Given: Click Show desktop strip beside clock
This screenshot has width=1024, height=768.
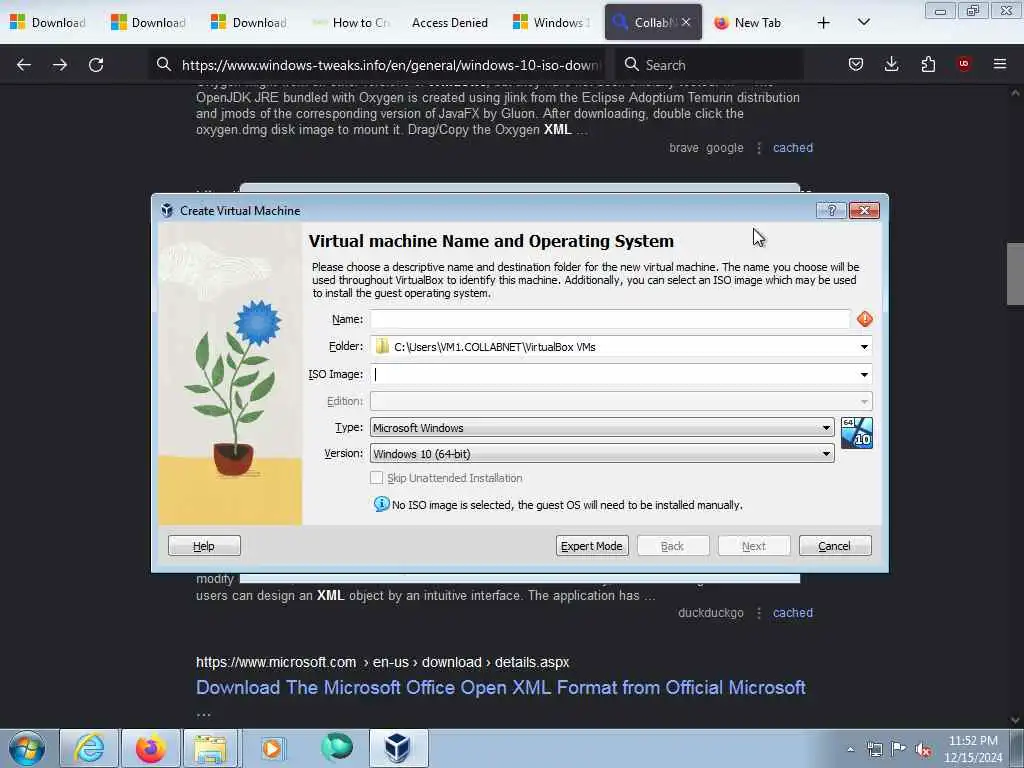Looking at the screenshot, I should click(x=1016, y=748).
